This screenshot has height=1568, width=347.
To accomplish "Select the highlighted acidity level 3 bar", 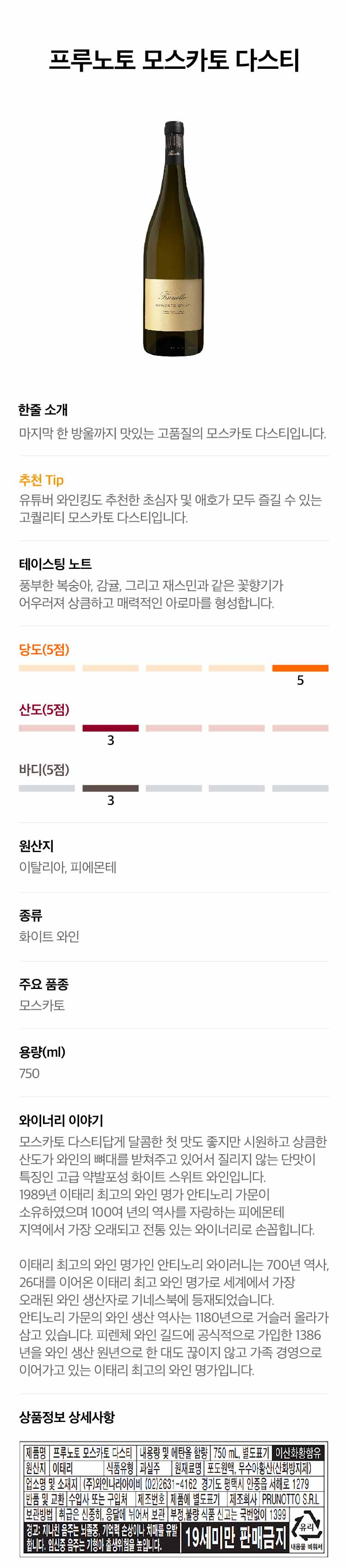I will (x=111, y=728).
